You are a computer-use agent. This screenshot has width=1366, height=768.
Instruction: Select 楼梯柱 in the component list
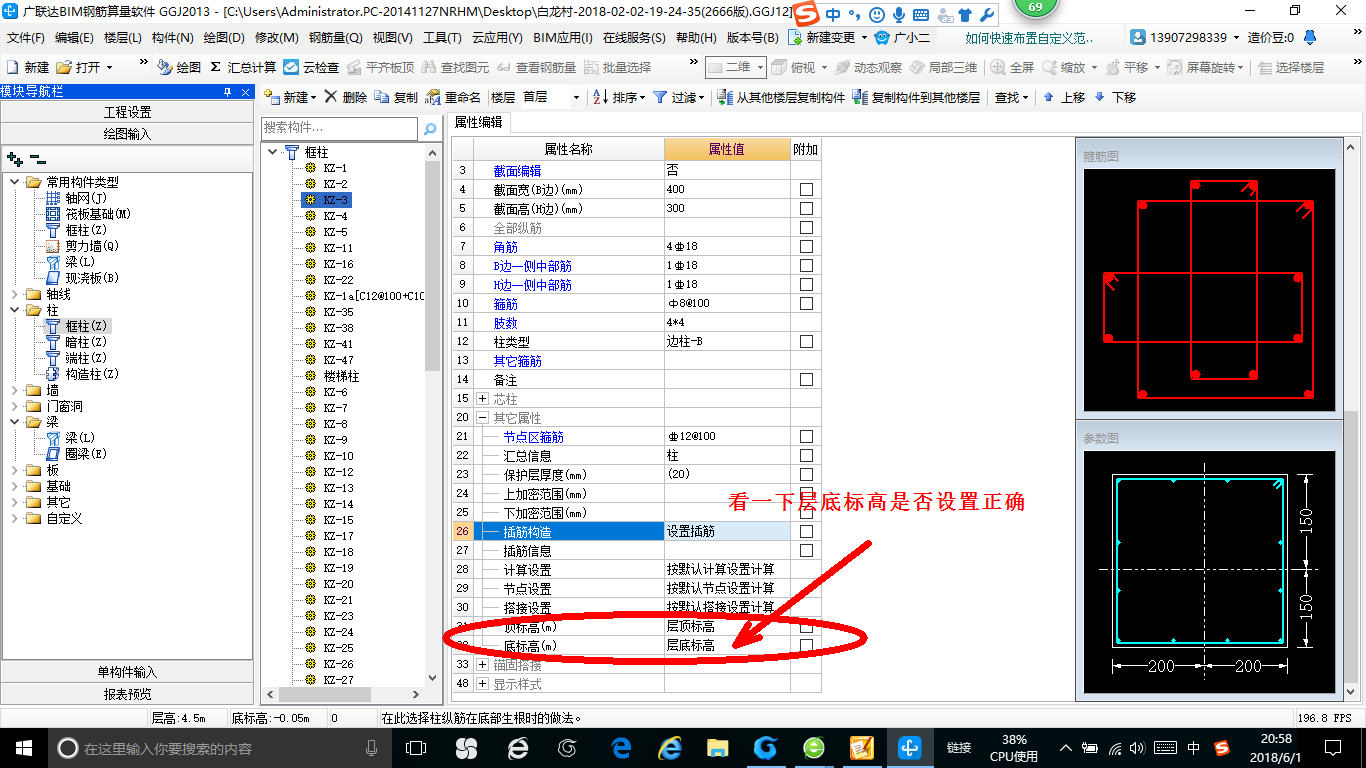[341, 376]
